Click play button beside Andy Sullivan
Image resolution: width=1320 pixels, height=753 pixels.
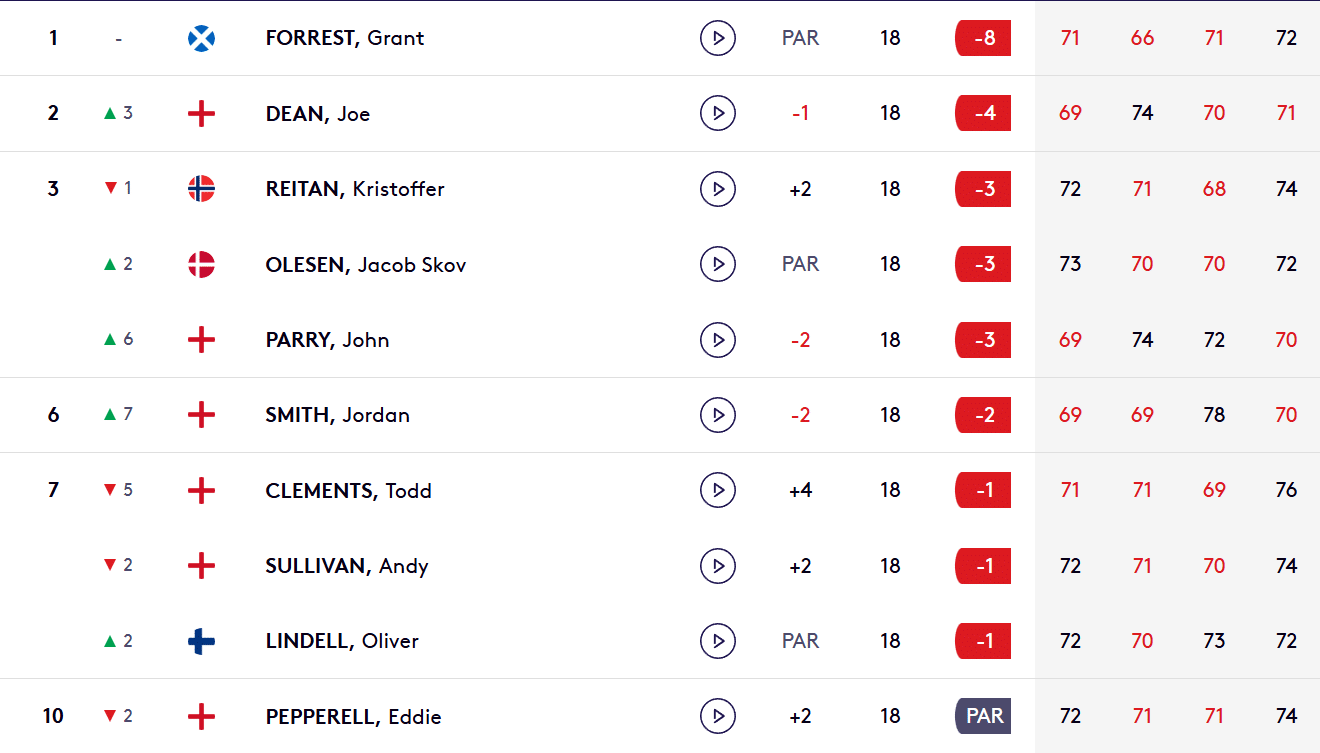point(718,566)
